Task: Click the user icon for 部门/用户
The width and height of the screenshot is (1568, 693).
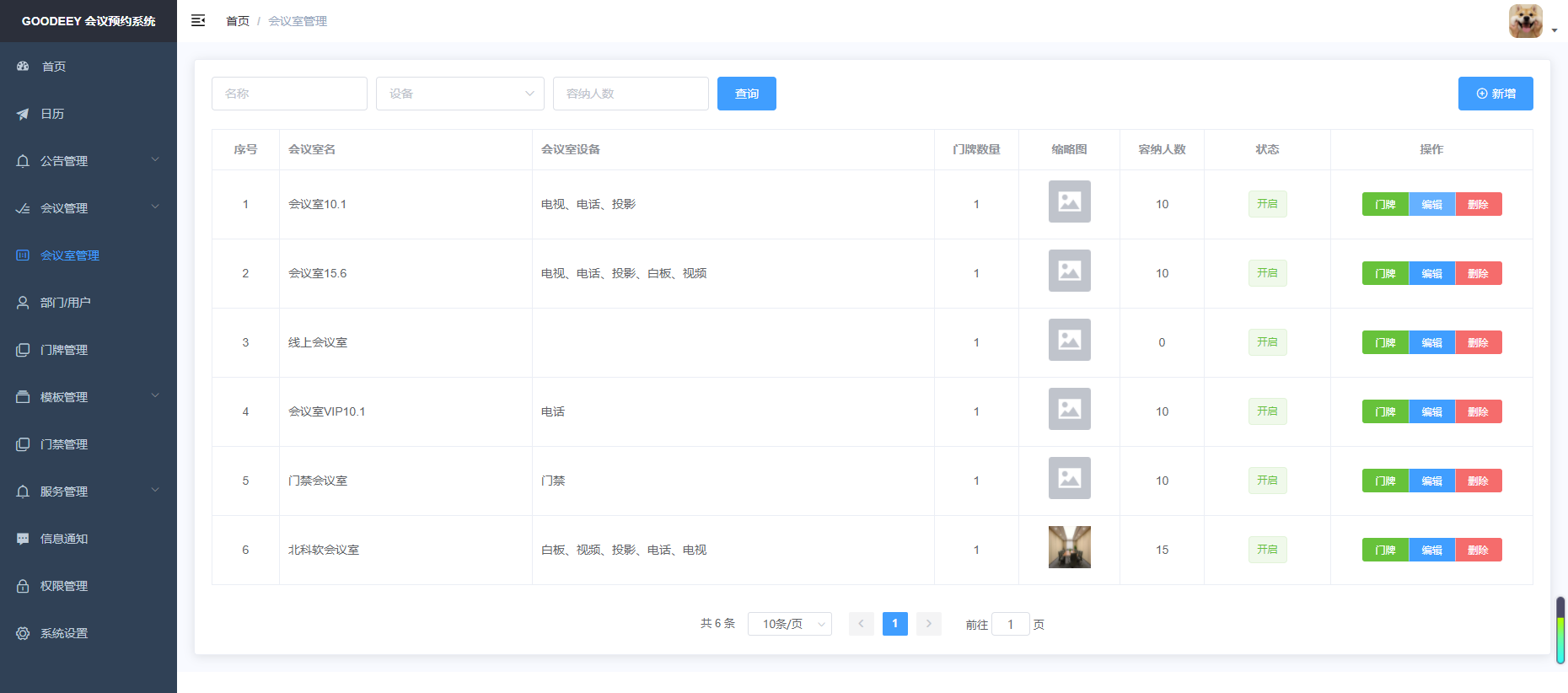Action: click(x=23, y=303)
